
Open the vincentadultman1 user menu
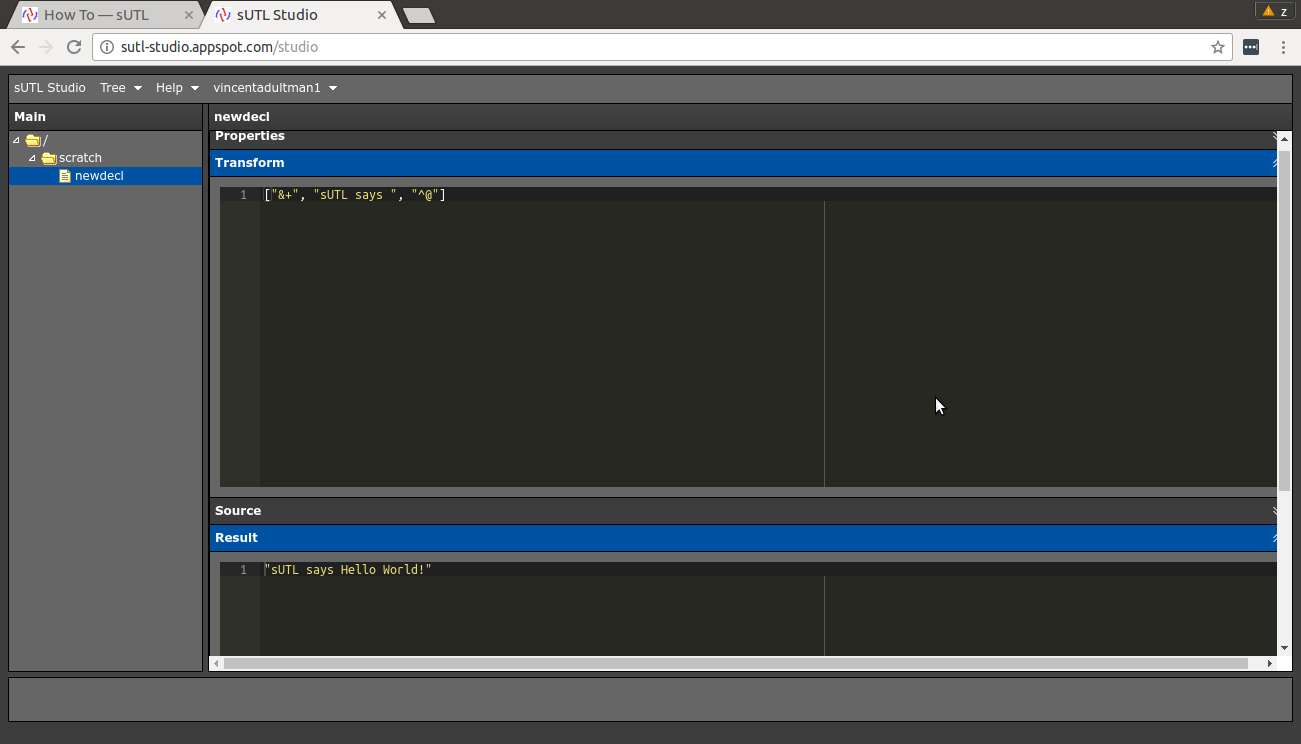(275, 88)
